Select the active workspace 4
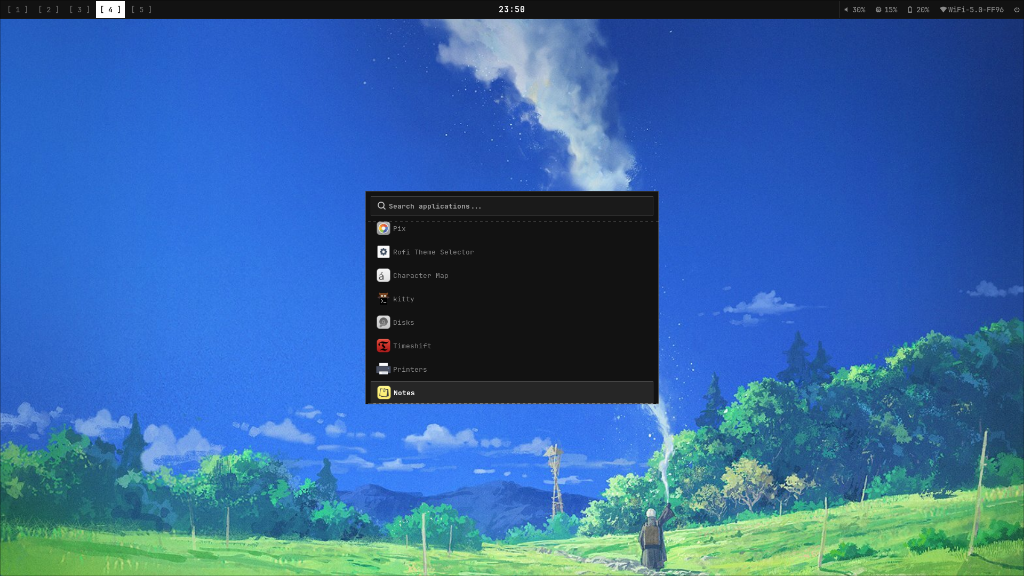The image size is (1024, 576). (110, 10)
